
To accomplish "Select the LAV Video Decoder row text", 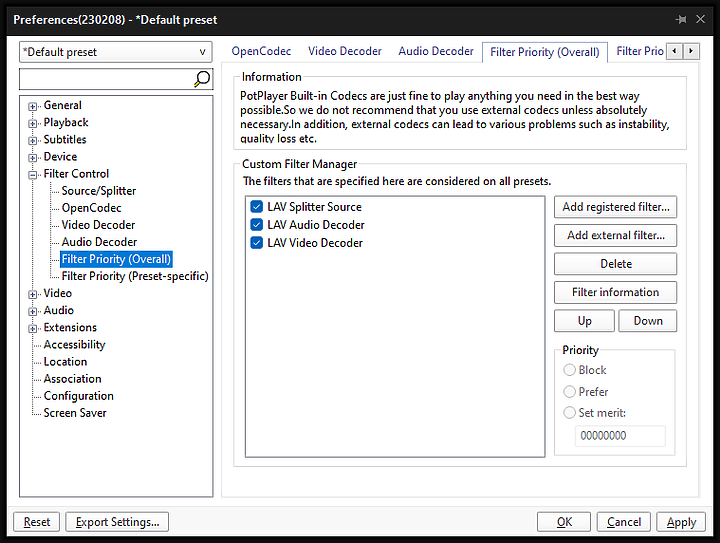I will click(315, 242).
